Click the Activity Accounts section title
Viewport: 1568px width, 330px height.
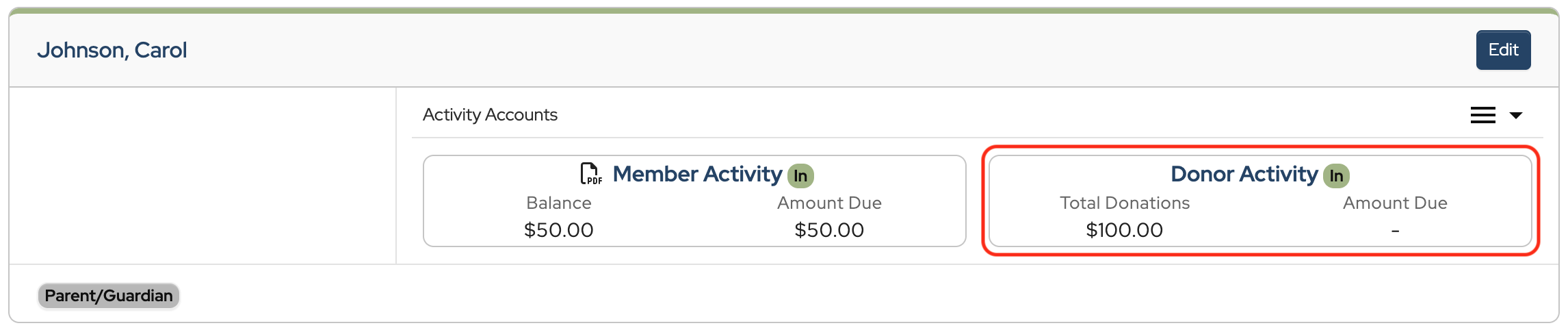click(x=490, y=114)
